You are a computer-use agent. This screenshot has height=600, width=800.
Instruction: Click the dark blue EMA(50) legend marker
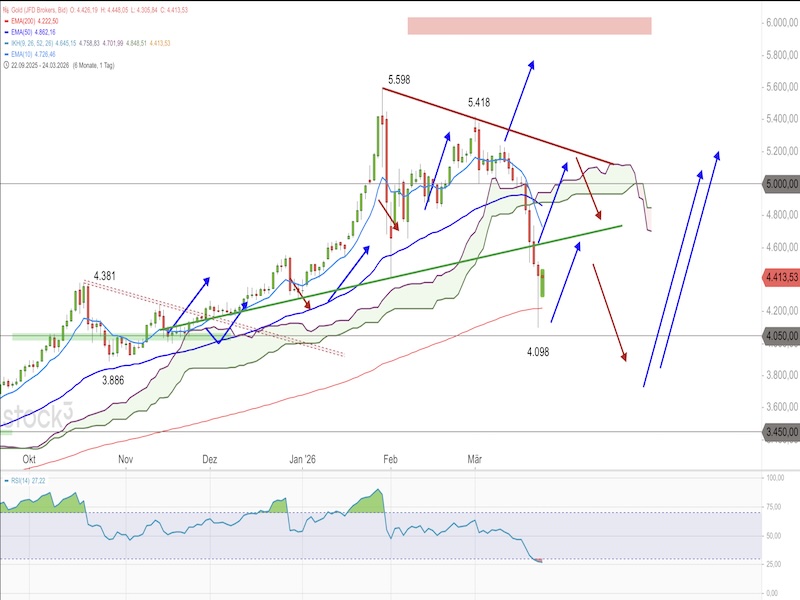pyautogui.click(x=7, y=34)
